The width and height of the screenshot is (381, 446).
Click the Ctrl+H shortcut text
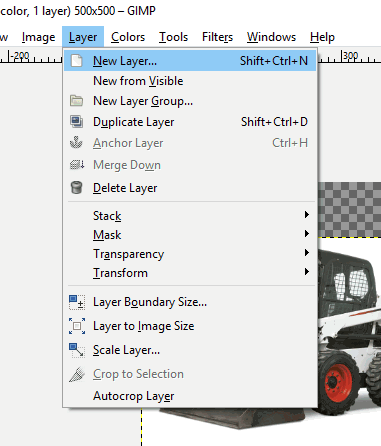point(290,143)
